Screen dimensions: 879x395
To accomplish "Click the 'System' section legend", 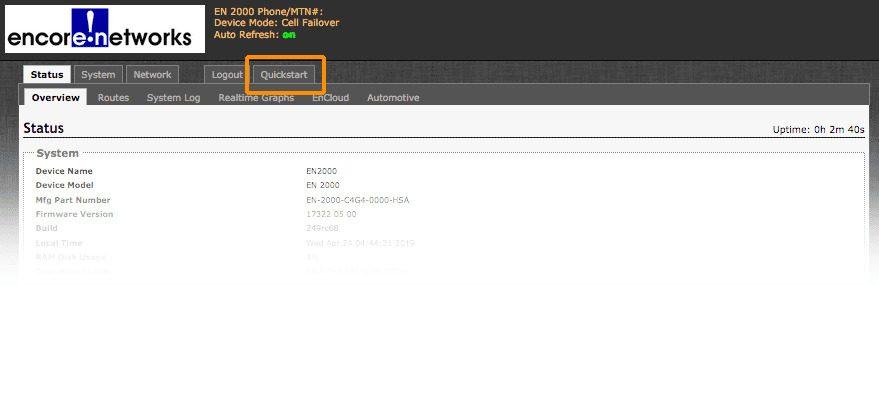I will pos(58,153).
